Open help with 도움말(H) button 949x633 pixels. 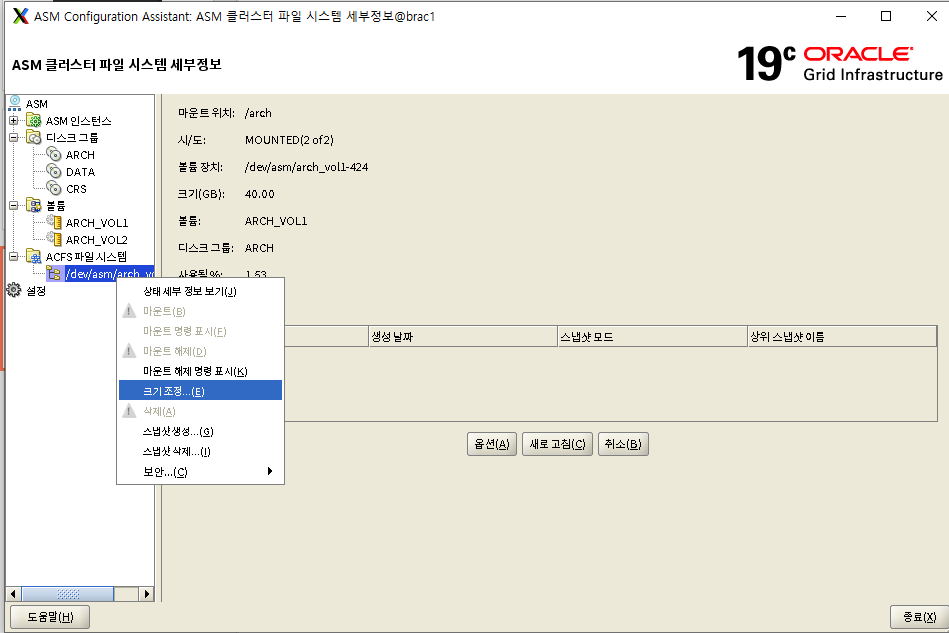point(50,617)
